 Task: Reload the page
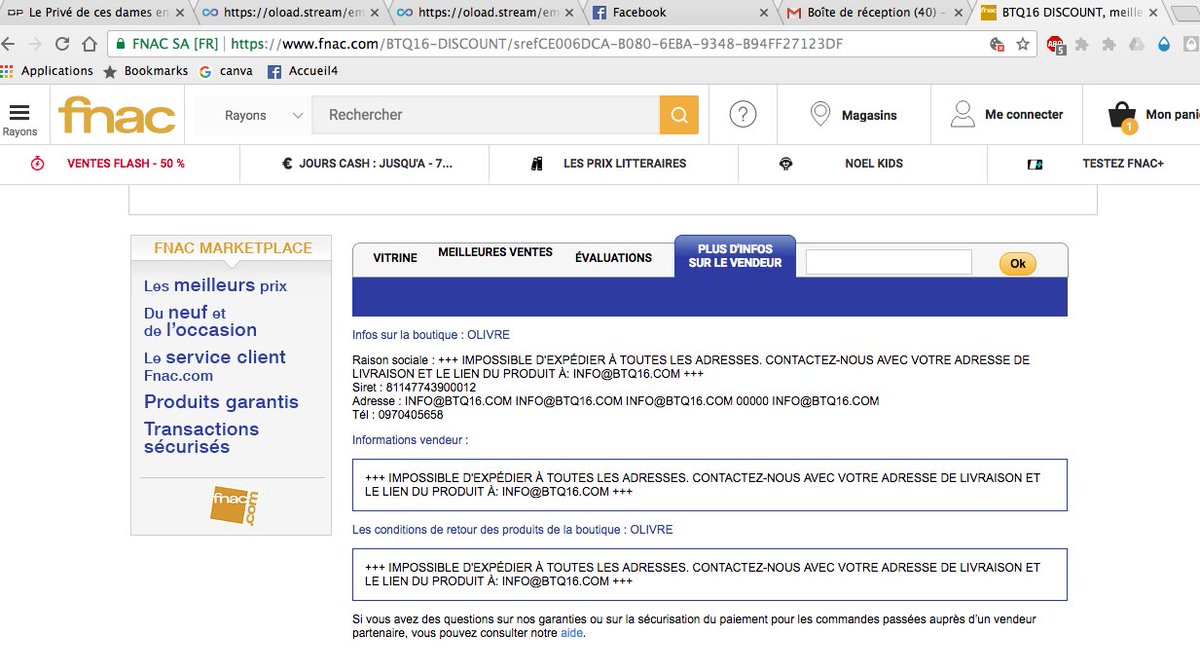pyautogui.click(x=62, y=44)
